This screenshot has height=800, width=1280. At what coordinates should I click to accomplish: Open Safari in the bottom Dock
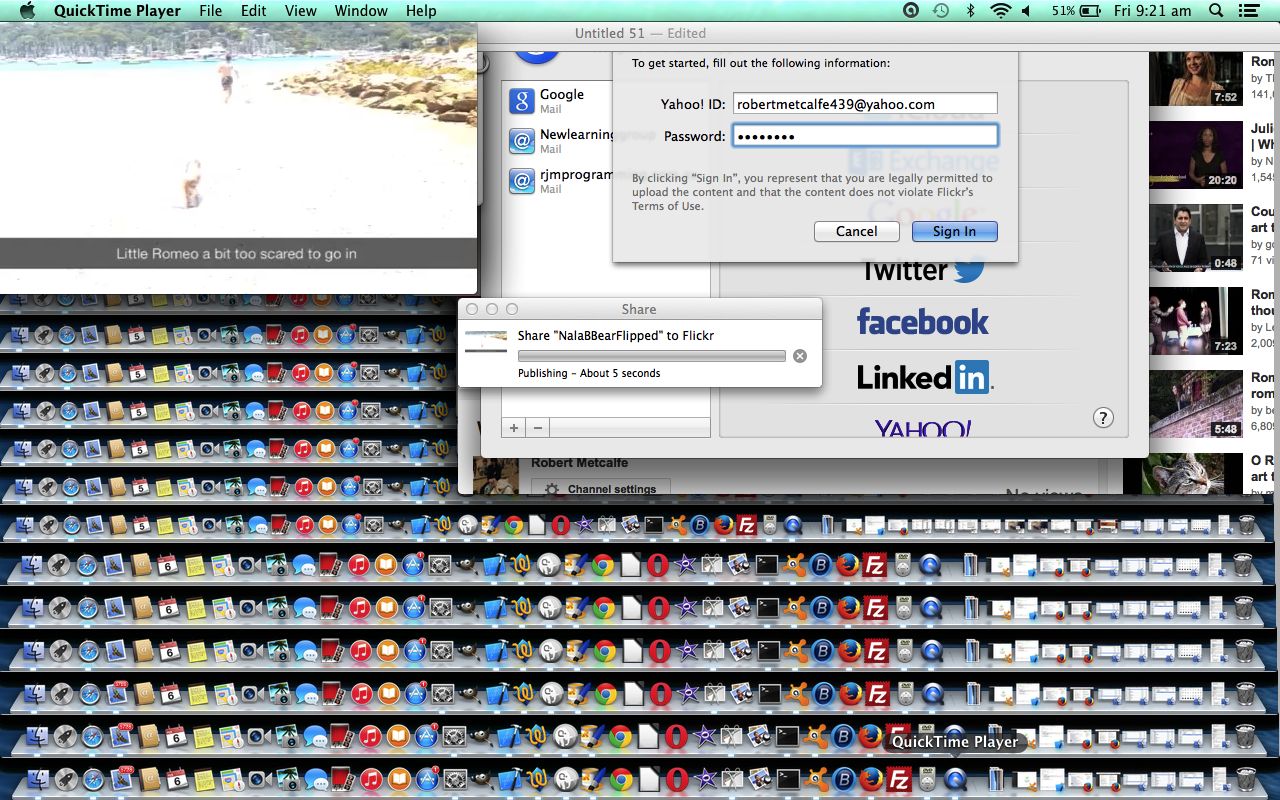point(93,780)
